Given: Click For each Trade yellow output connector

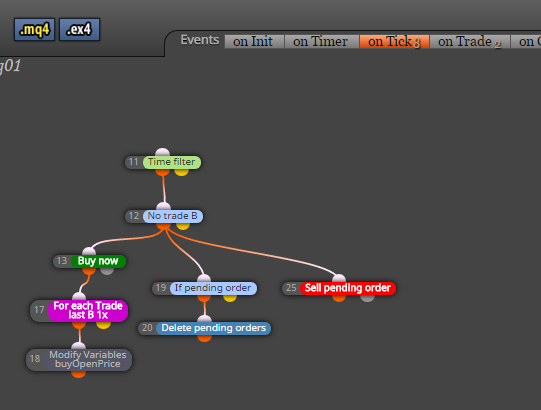Looking at the screenshot, I should click(x=103, y=325).
